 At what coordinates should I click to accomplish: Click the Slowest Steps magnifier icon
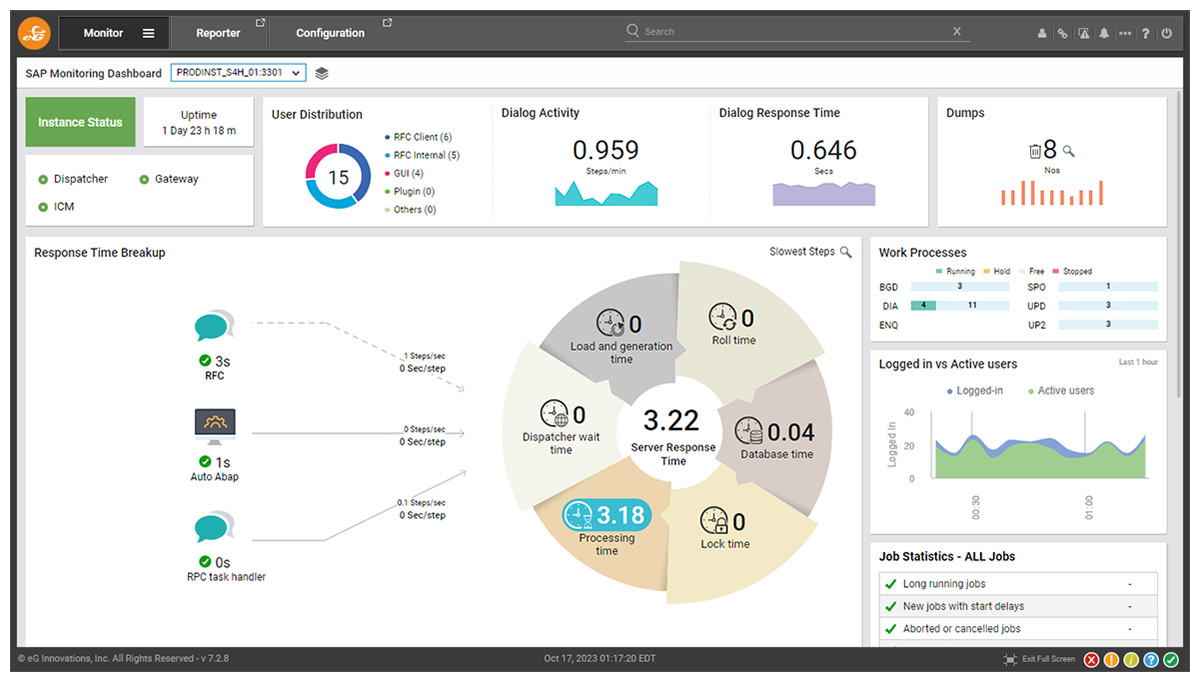[x=846, y=252]
